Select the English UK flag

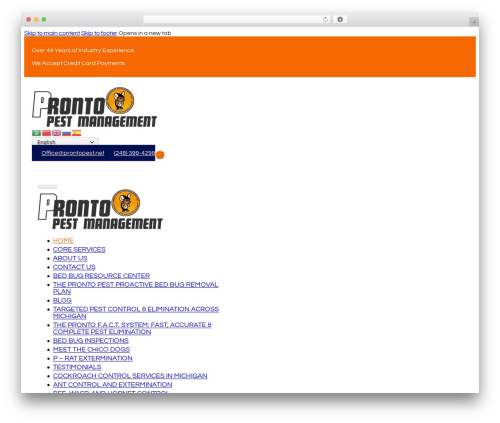click(56, 133)
